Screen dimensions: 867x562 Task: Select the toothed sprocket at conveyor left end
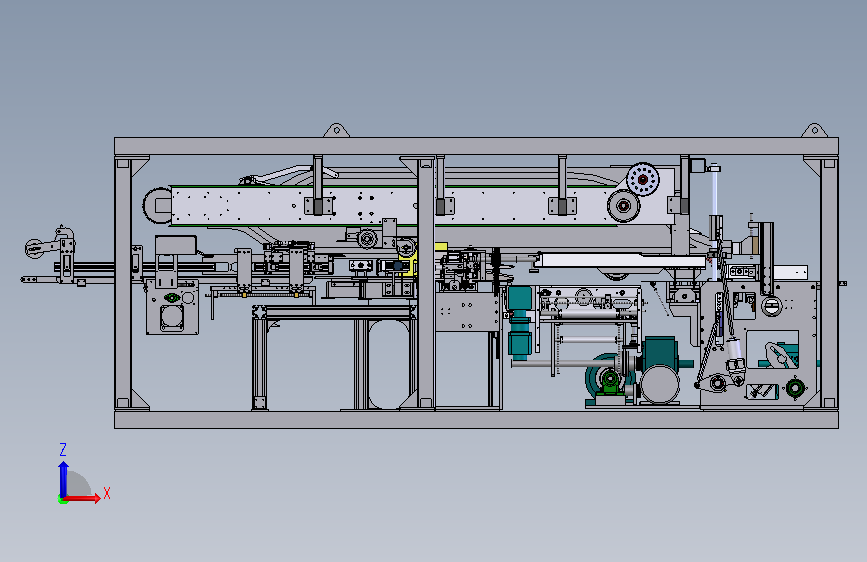pos(156,205)
